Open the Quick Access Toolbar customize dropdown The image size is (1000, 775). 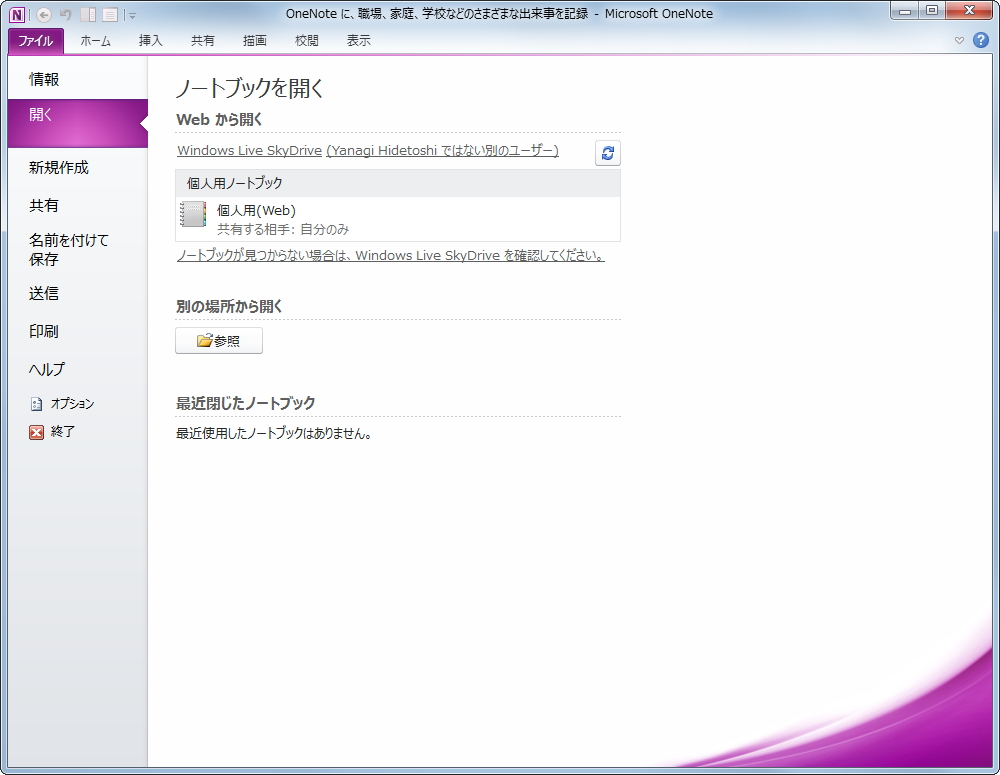[x=131, y=15]
